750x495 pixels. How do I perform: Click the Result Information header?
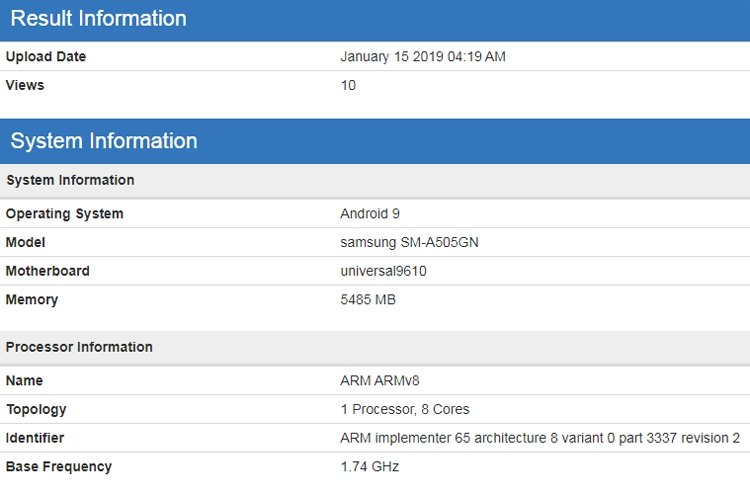pyautogui.click(x=99, y=19)
